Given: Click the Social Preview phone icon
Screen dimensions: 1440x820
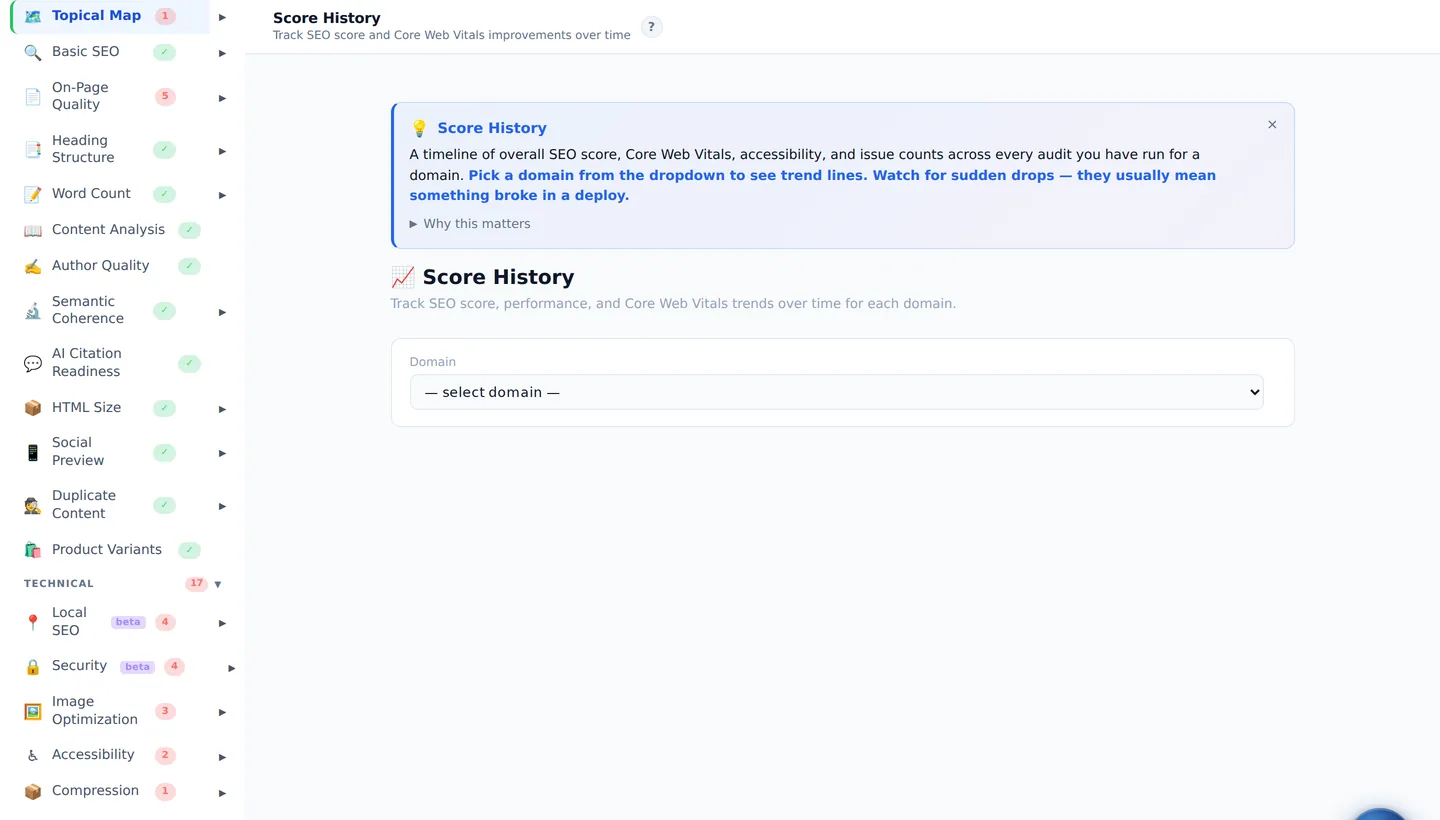Looking at the screenshot, I should (33, 452).
